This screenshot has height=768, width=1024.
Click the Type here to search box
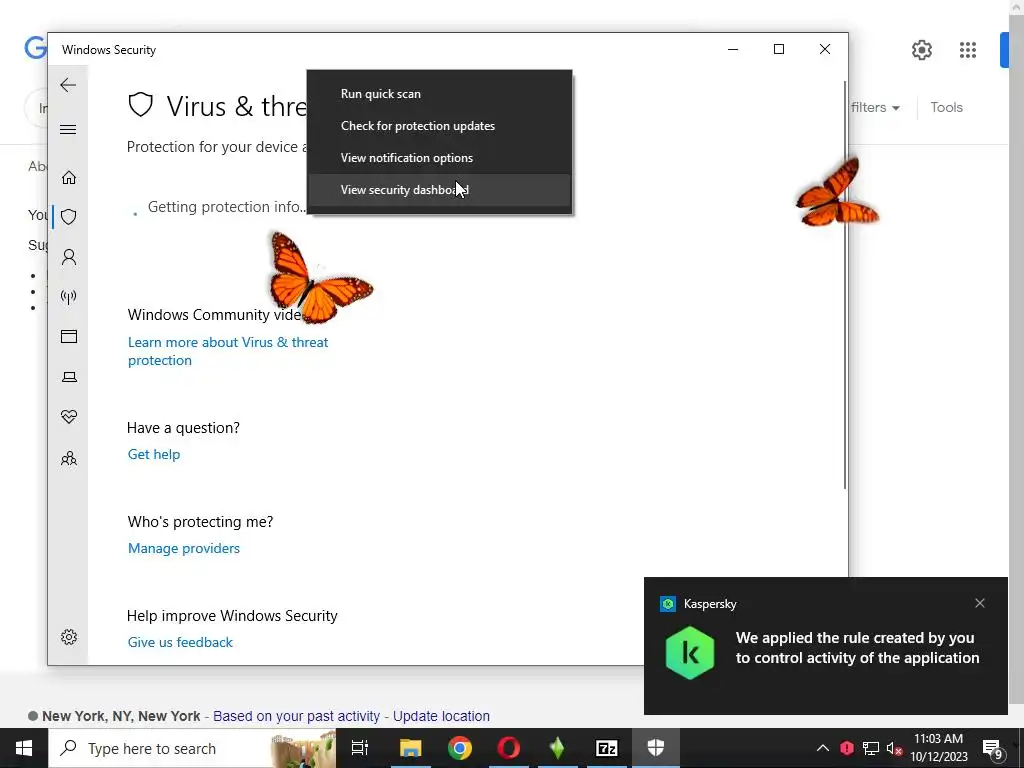[192, 748]
